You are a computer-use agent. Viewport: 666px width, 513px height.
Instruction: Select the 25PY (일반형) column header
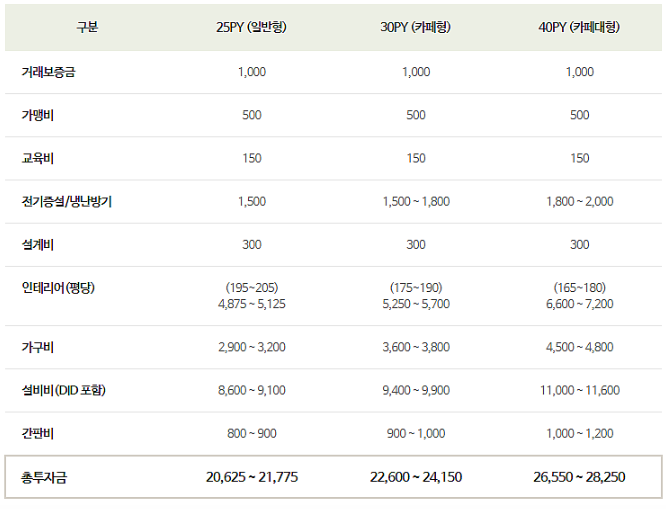coord(251,27)
